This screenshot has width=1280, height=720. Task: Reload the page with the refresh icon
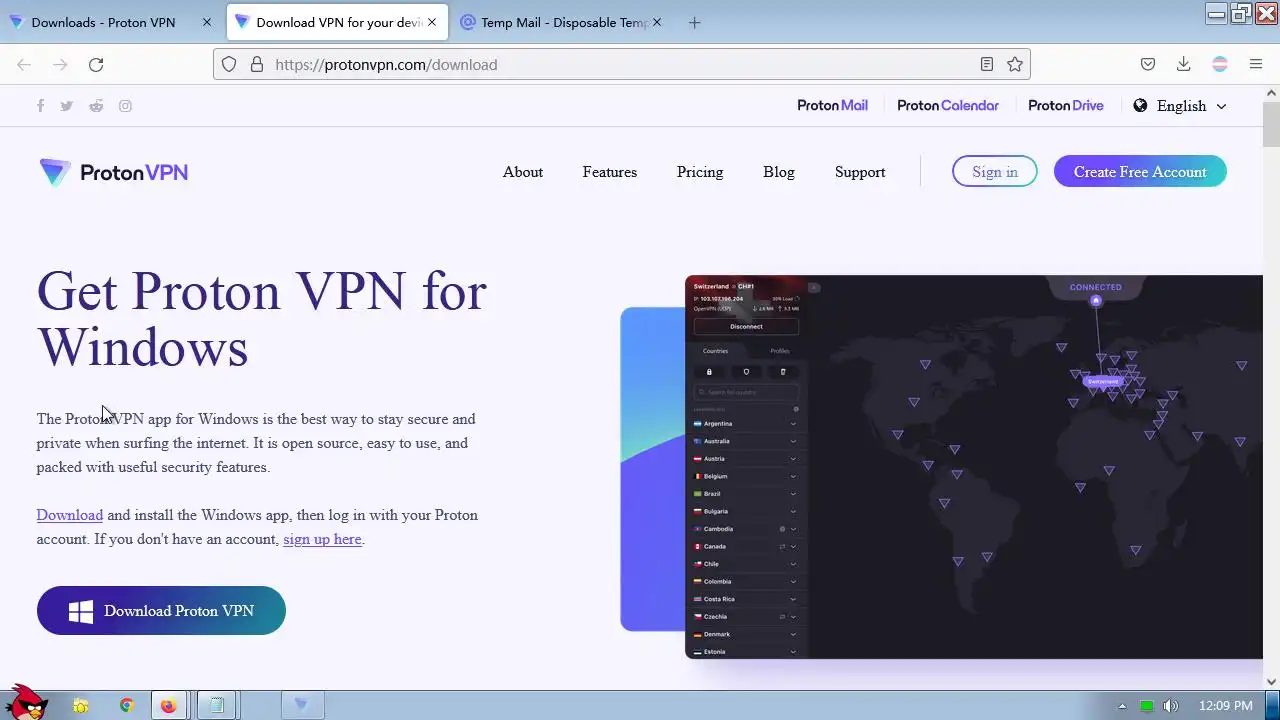[x=96, y=64]
